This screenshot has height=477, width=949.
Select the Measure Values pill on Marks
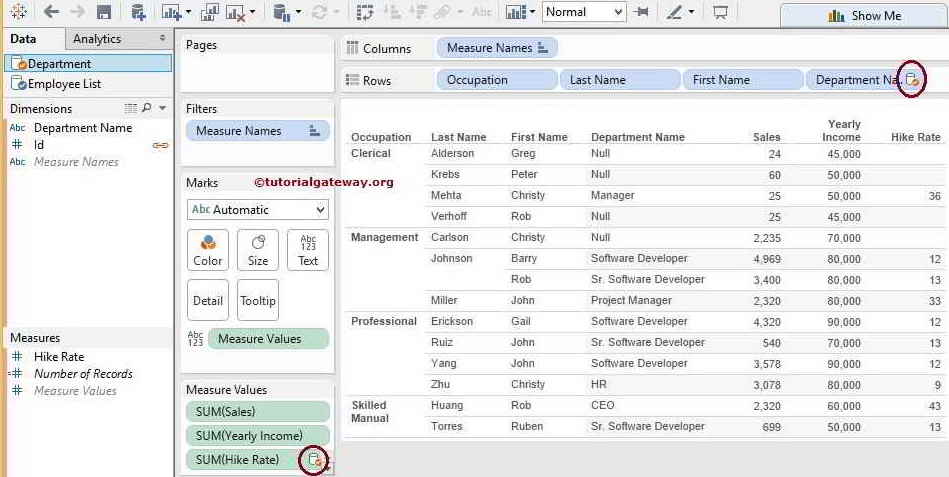point(268,339)
